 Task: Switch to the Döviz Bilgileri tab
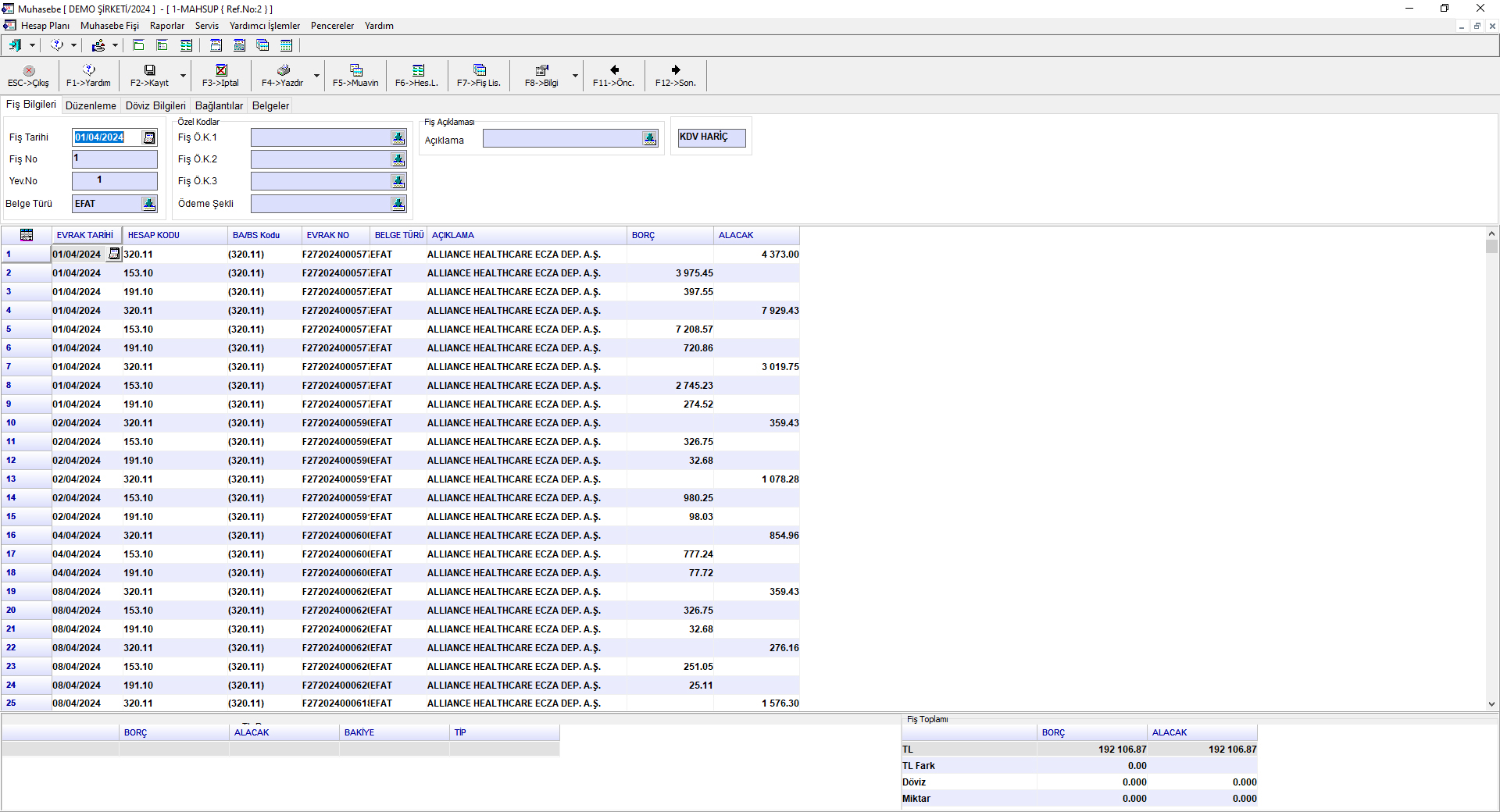(x=155, y=105)
